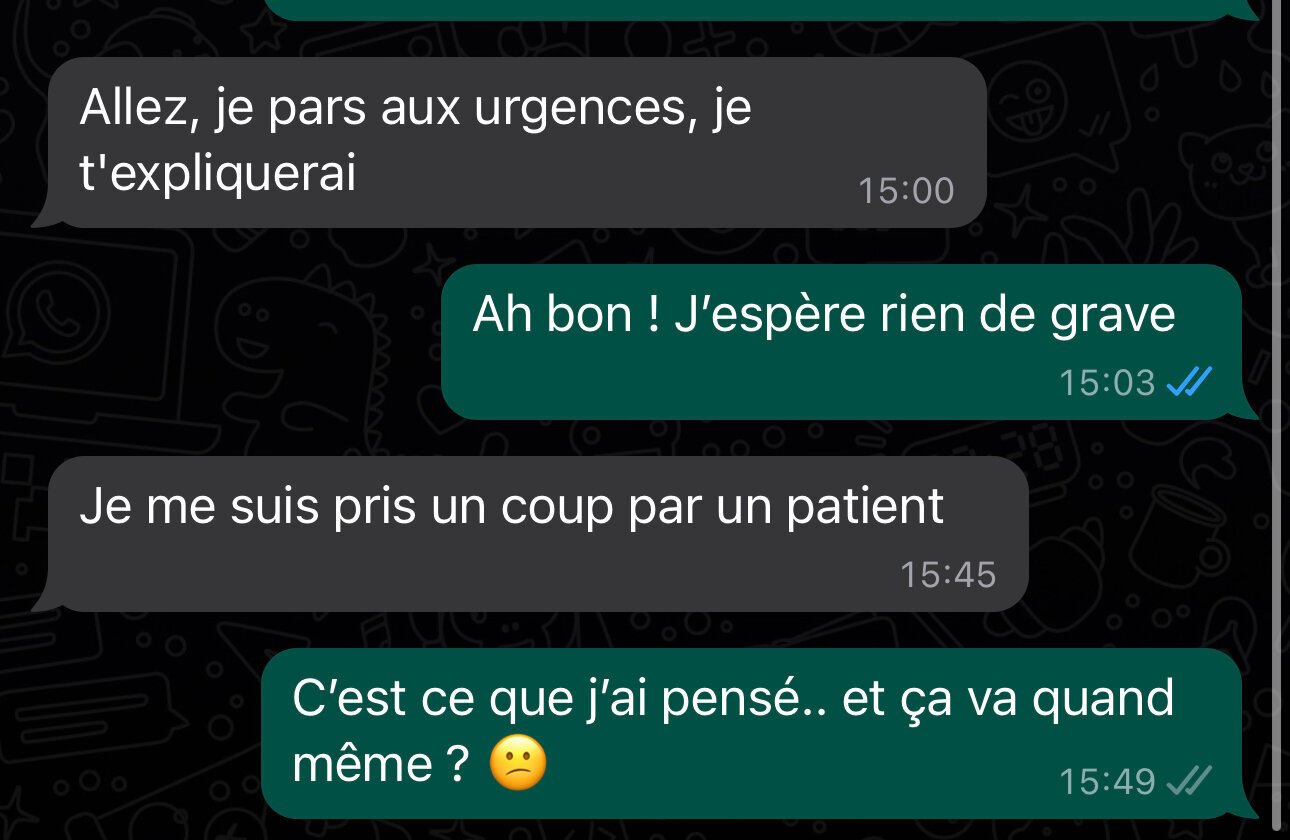Image resolution: width=1290 pixels, height=840 pixels.
Task: Tap the 15:03 timestamp
Action: [1107, 383]
